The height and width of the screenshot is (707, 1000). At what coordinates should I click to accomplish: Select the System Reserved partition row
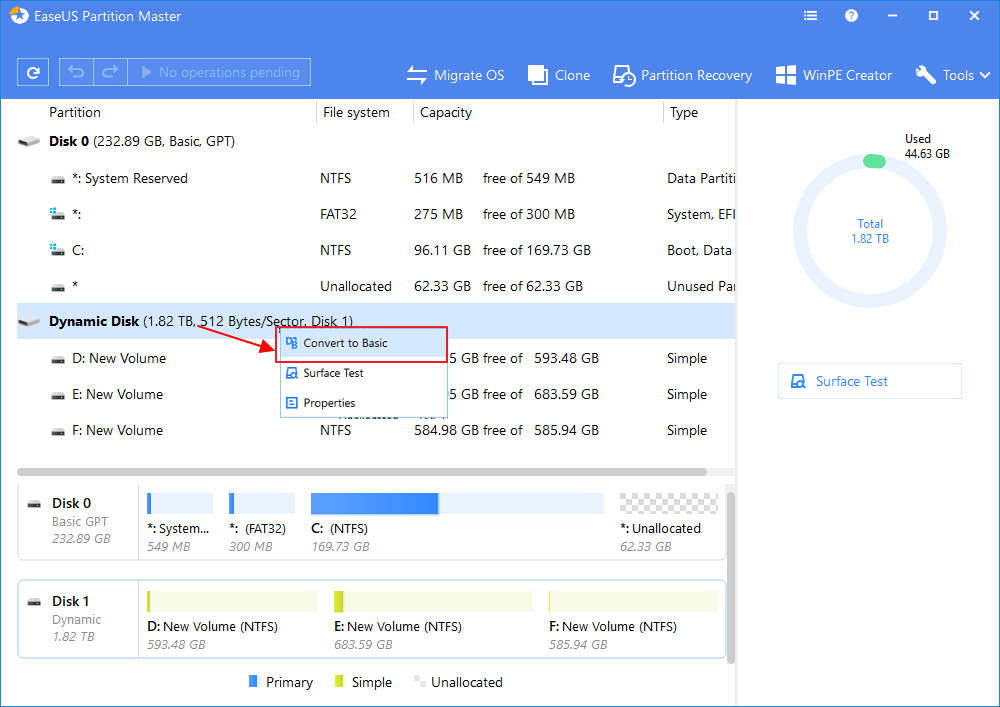pos(376,179)
